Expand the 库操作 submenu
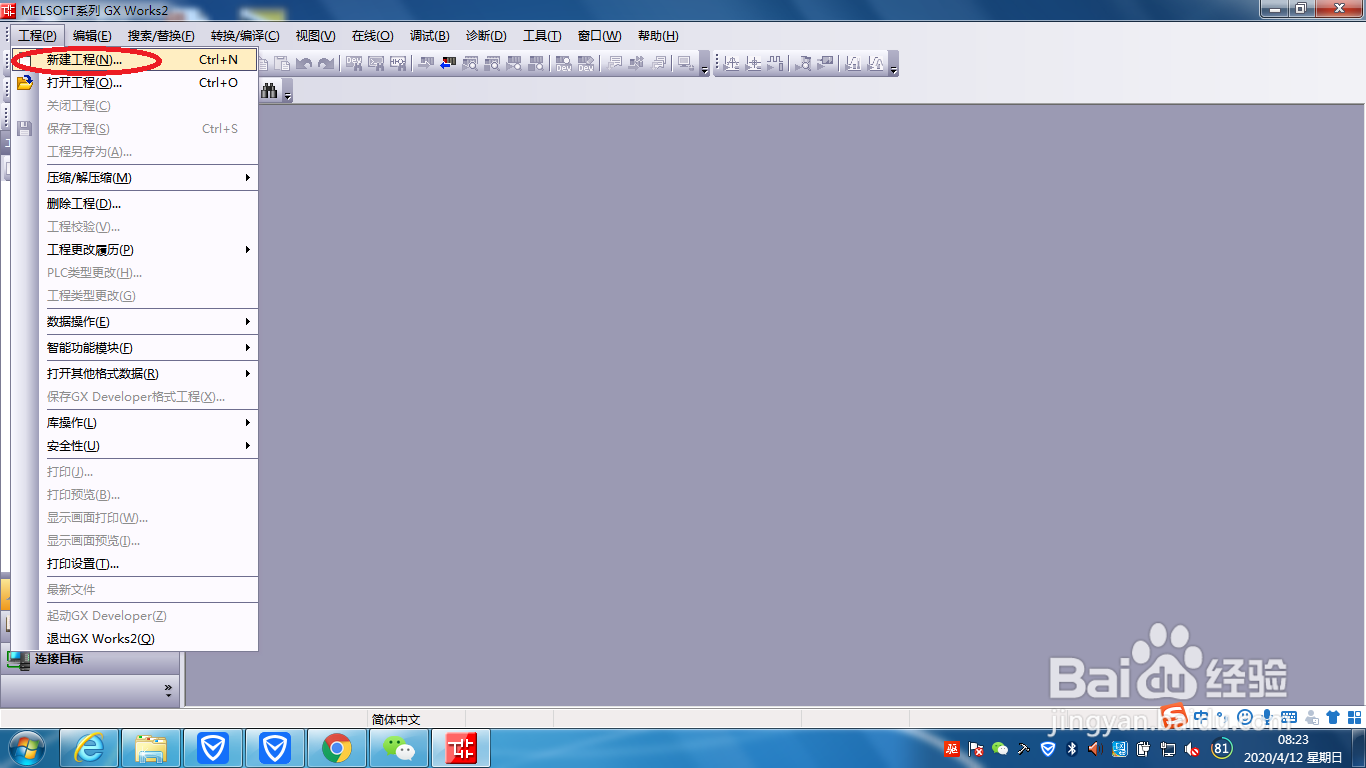1366x768 pixels. click(149, 422)
